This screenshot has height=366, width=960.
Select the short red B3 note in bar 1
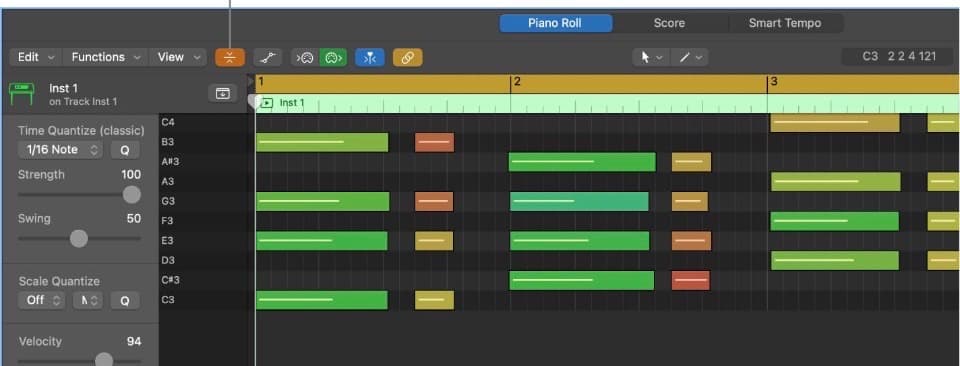tap(435, 143)
